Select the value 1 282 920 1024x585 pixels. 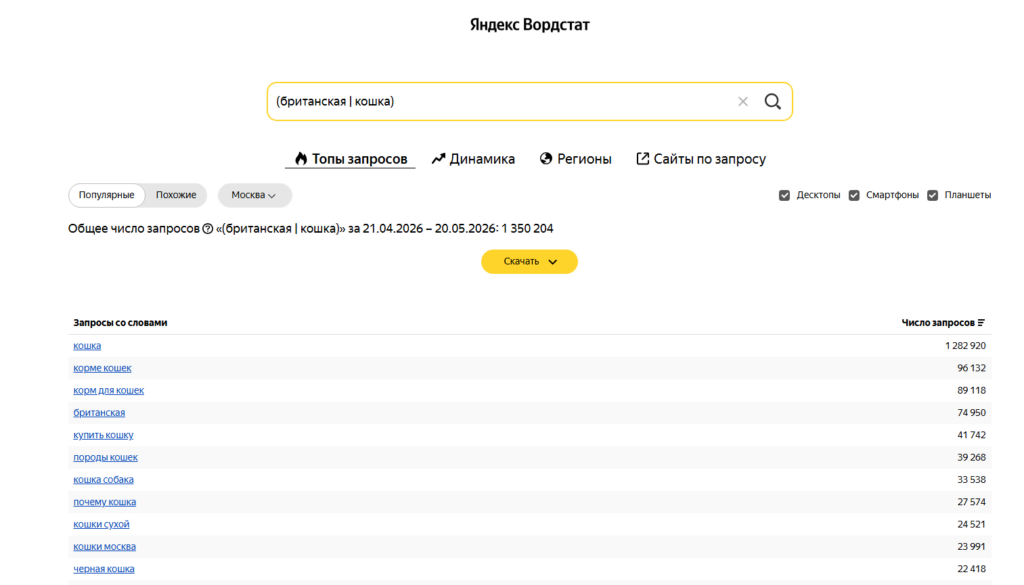coord(965,345)
